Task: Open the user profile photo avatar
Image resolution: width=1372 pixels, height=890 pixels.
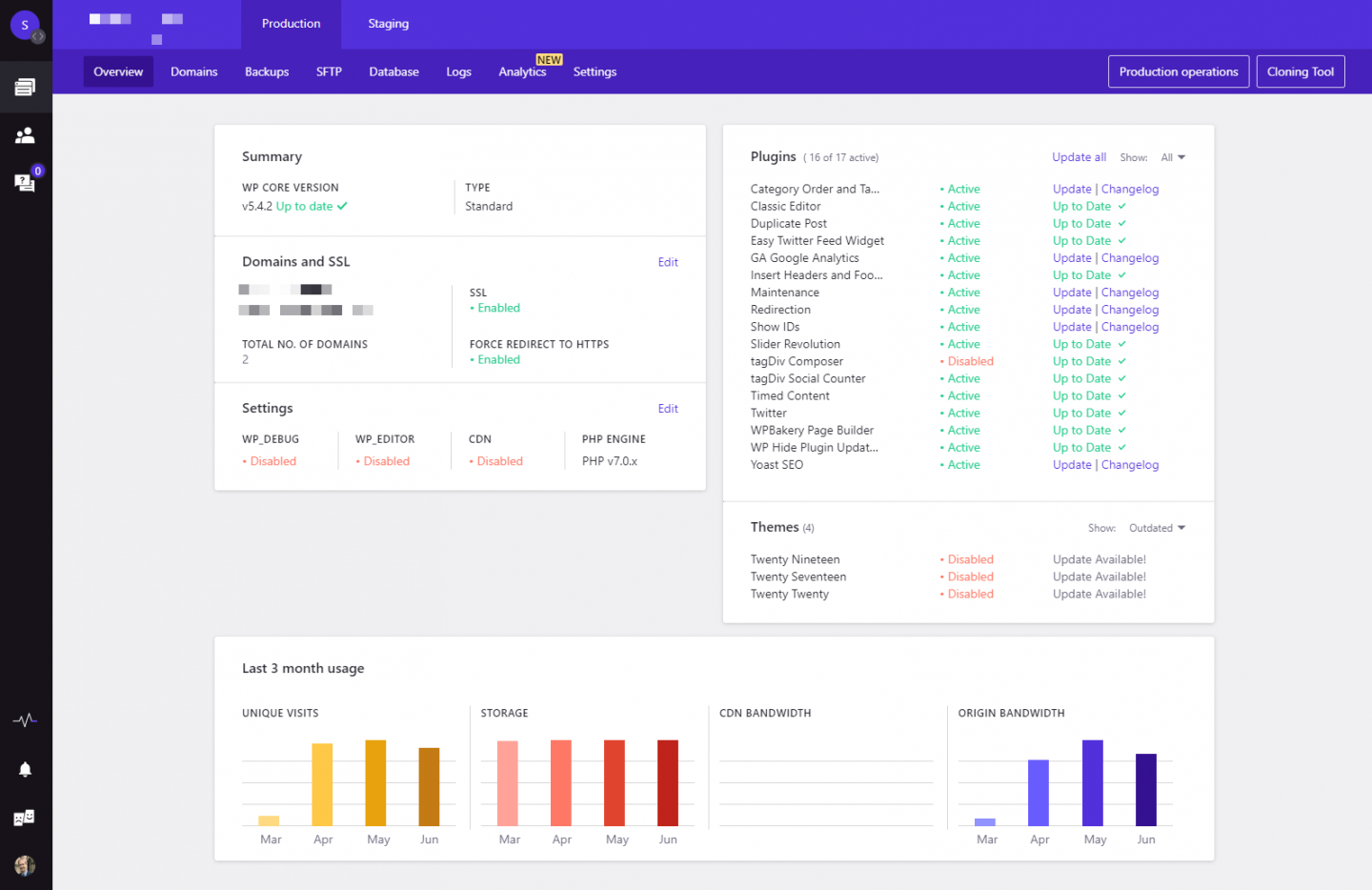Action: (x=25, y=865)
